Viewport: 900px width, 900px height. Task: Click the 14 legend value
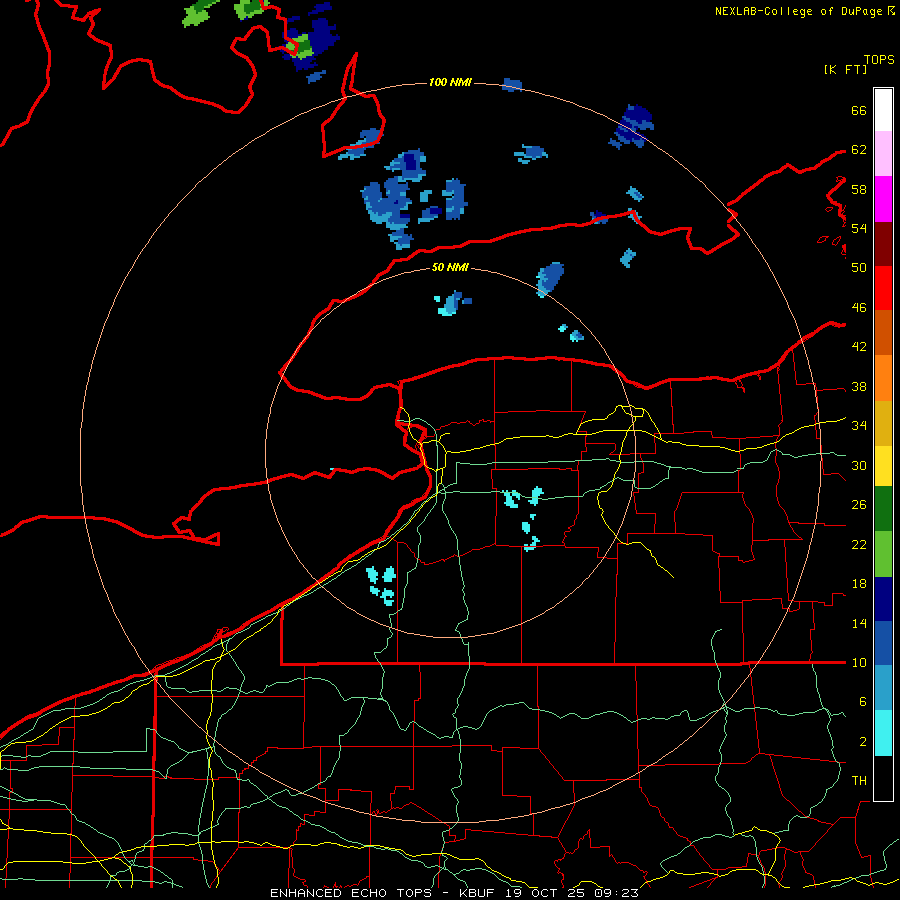tap(859, 623)
